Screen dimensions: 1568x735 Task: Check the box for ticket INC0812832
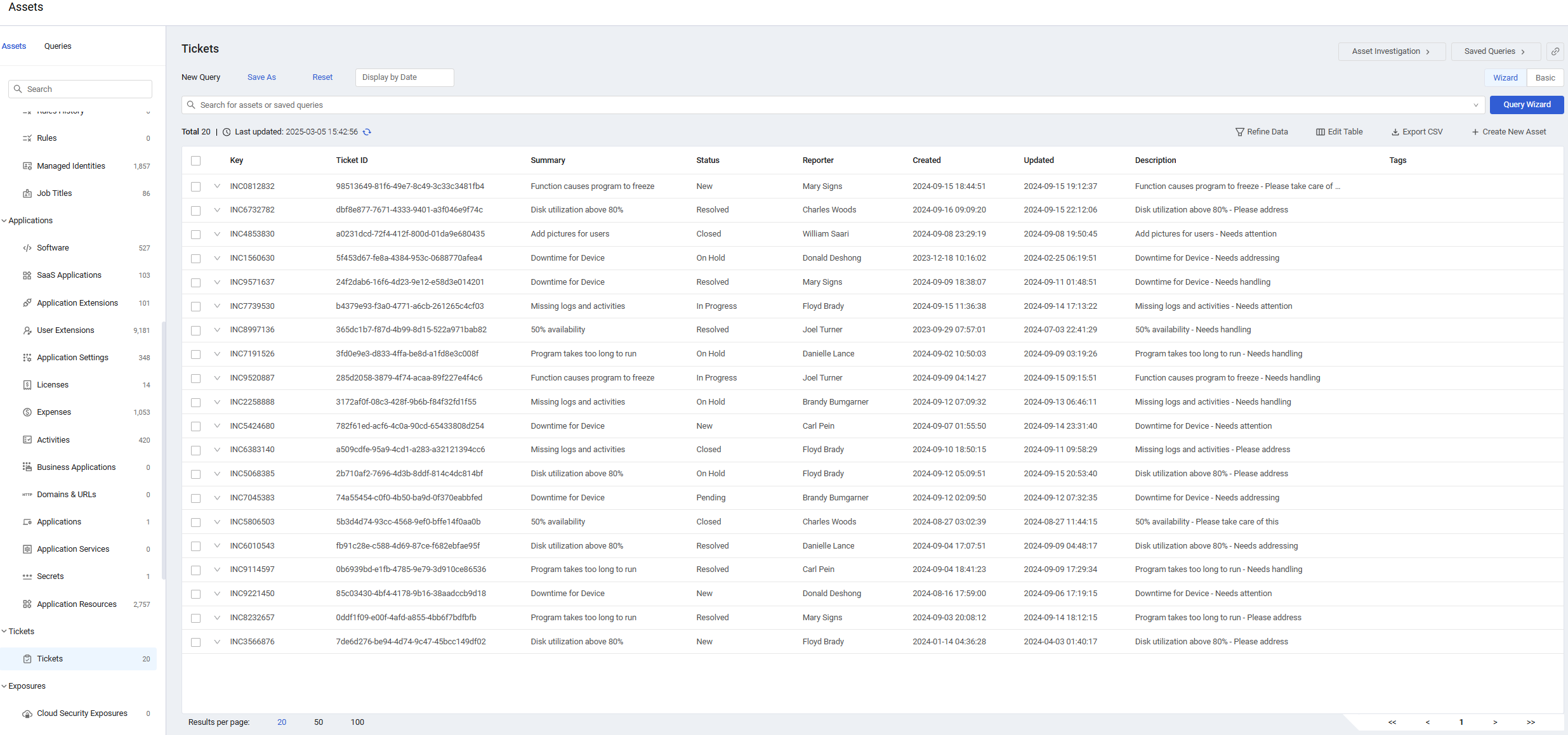(x=196, y=187)
